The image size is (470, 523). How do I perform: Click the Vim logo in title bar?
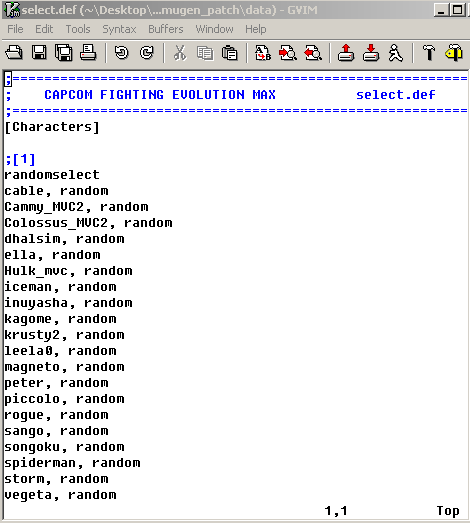[x=12, y=10]
